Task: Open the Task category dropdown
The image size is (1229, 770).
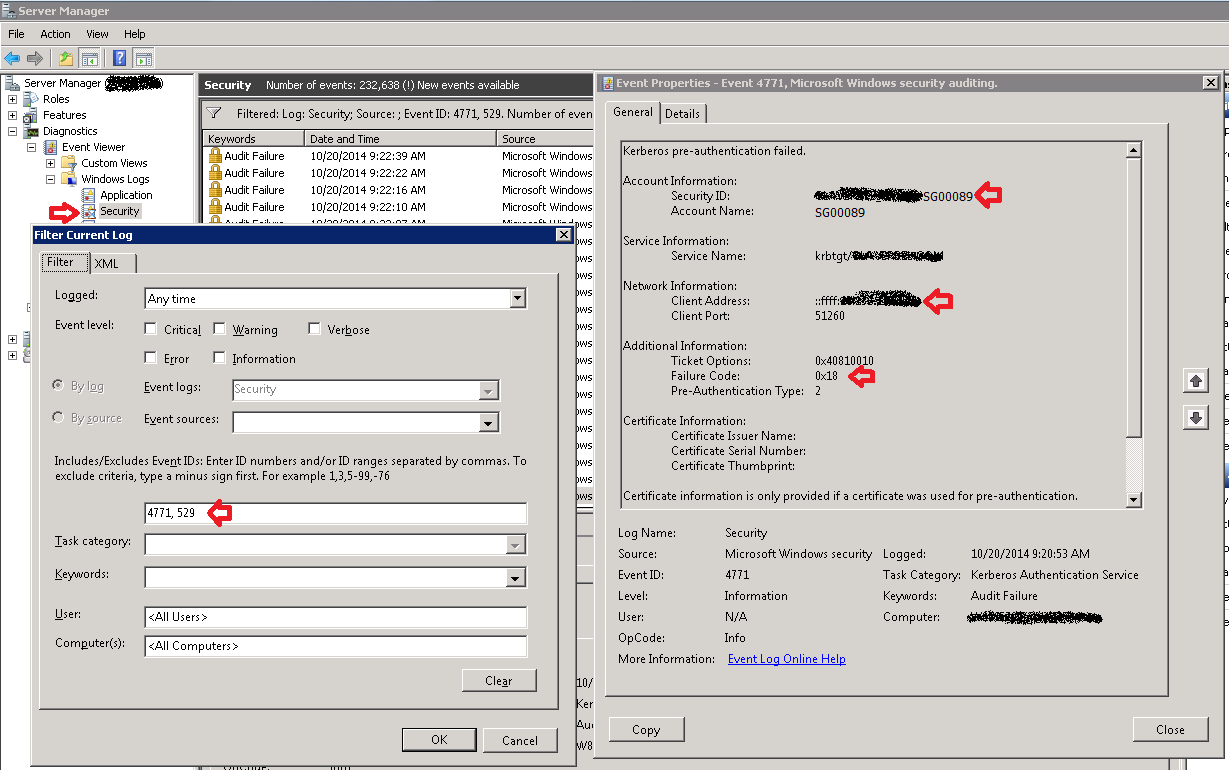Action: 516,545
